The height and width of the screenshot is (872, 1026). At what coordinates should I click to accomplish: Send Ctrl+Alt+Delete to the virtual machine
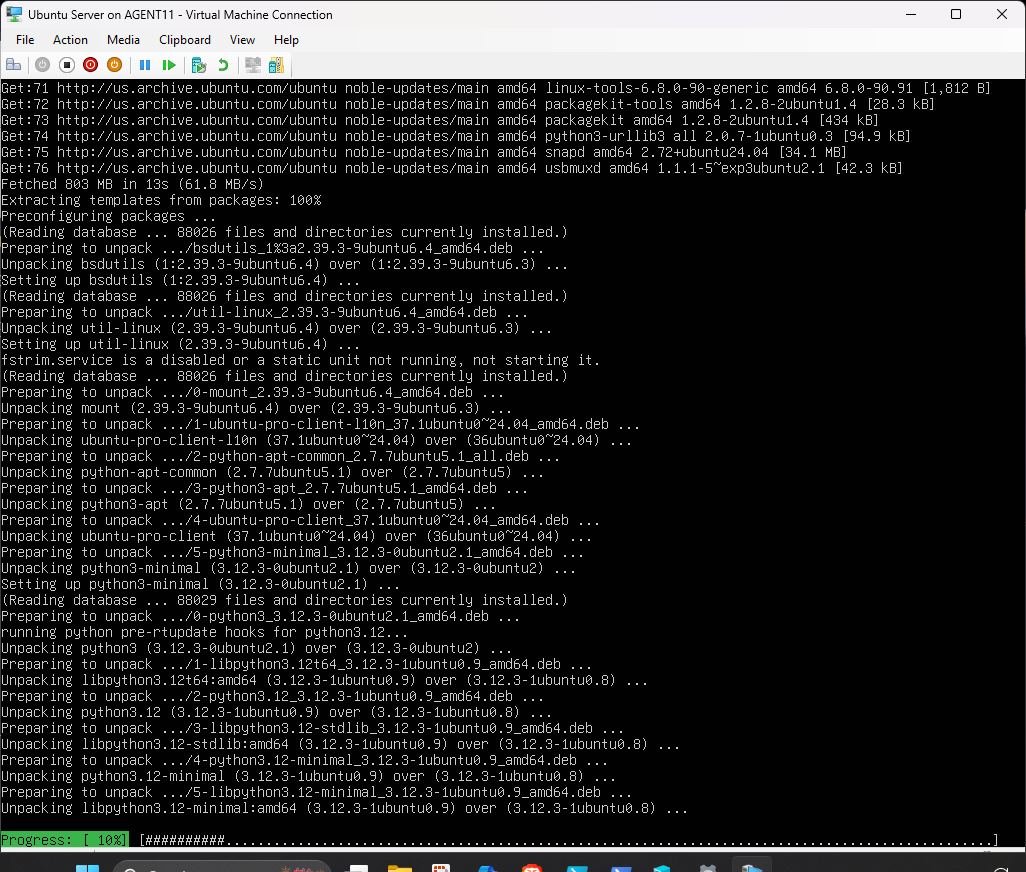[14, 65]
